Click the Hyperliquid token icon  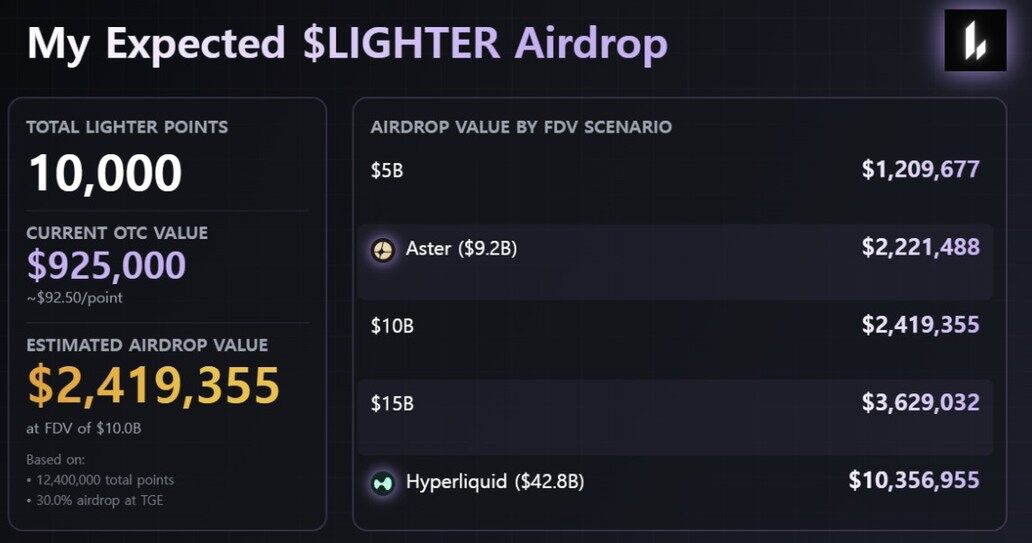[x=383, y=482]
